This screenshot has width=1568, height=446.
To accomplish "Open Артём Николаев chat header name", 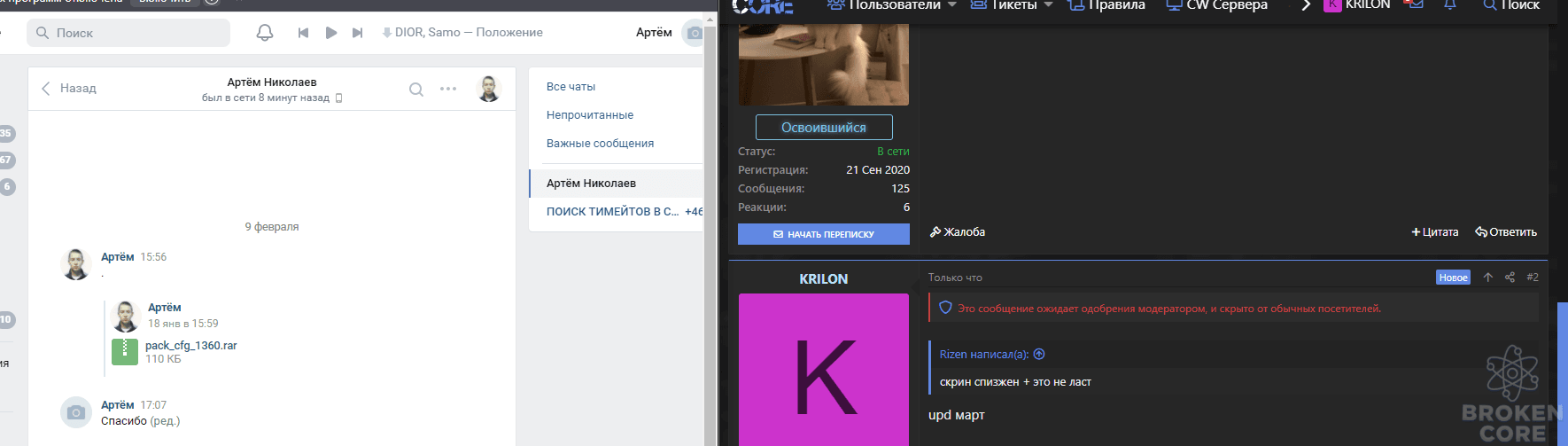I will 272,82.
